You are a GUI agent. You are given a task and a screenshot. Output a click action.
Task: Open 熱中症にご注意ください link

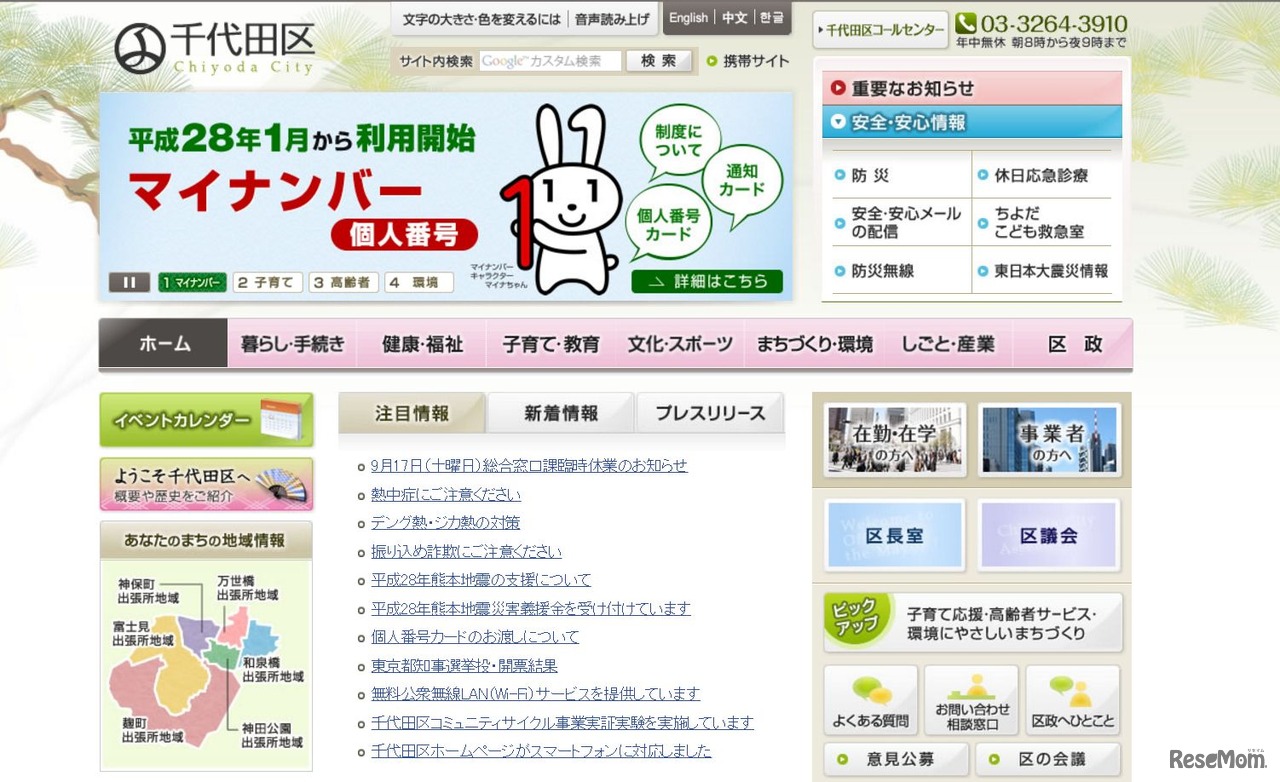coord(446,494)
